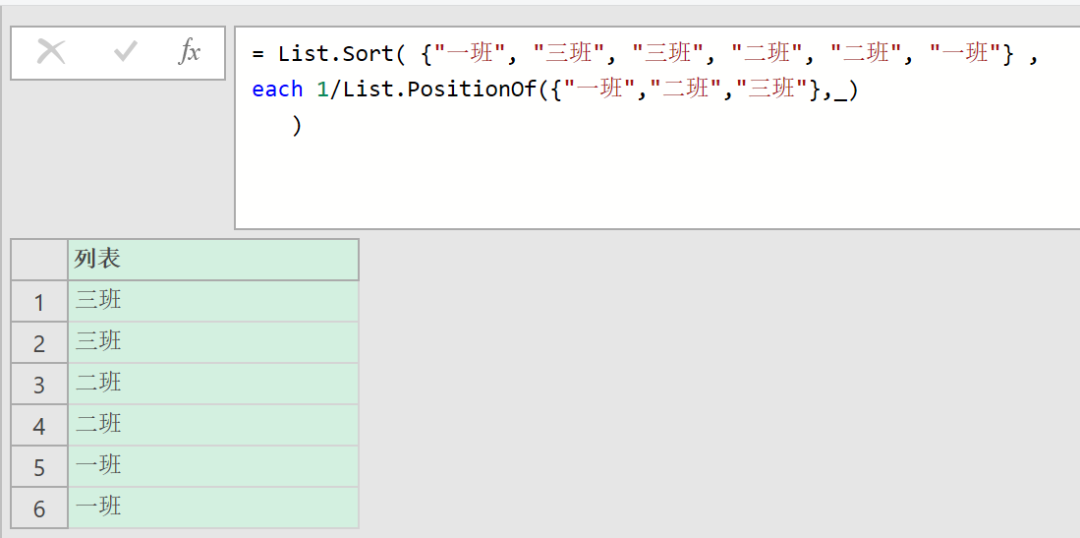This screenshot has height=538, width=1080.
Task: Click the blank top-left corner table cell
Action: click(39, 259)
